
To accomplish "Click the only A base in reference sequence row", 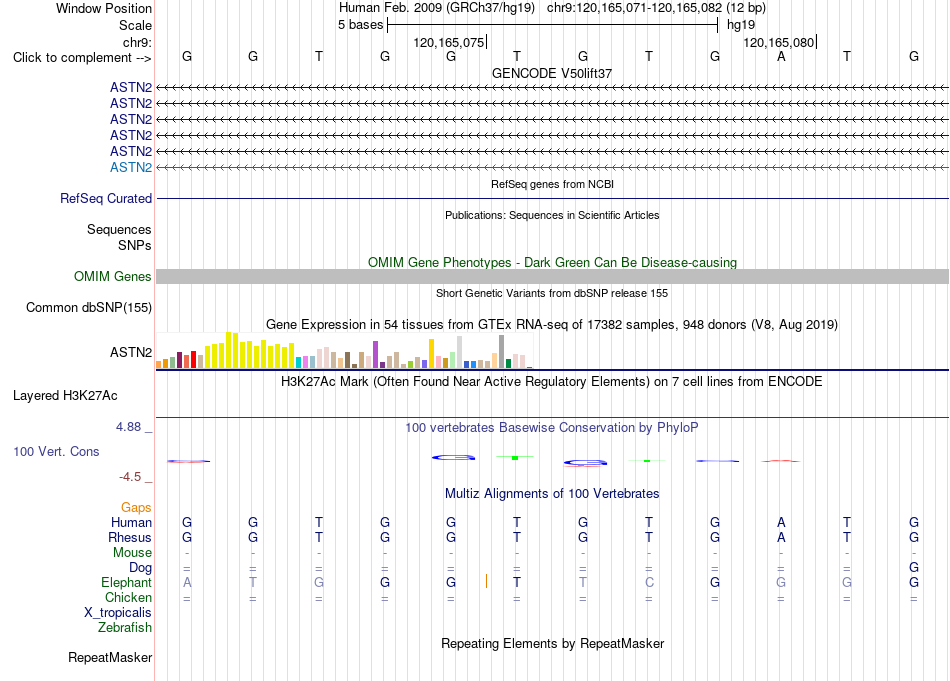I will [x=781, y=56].
